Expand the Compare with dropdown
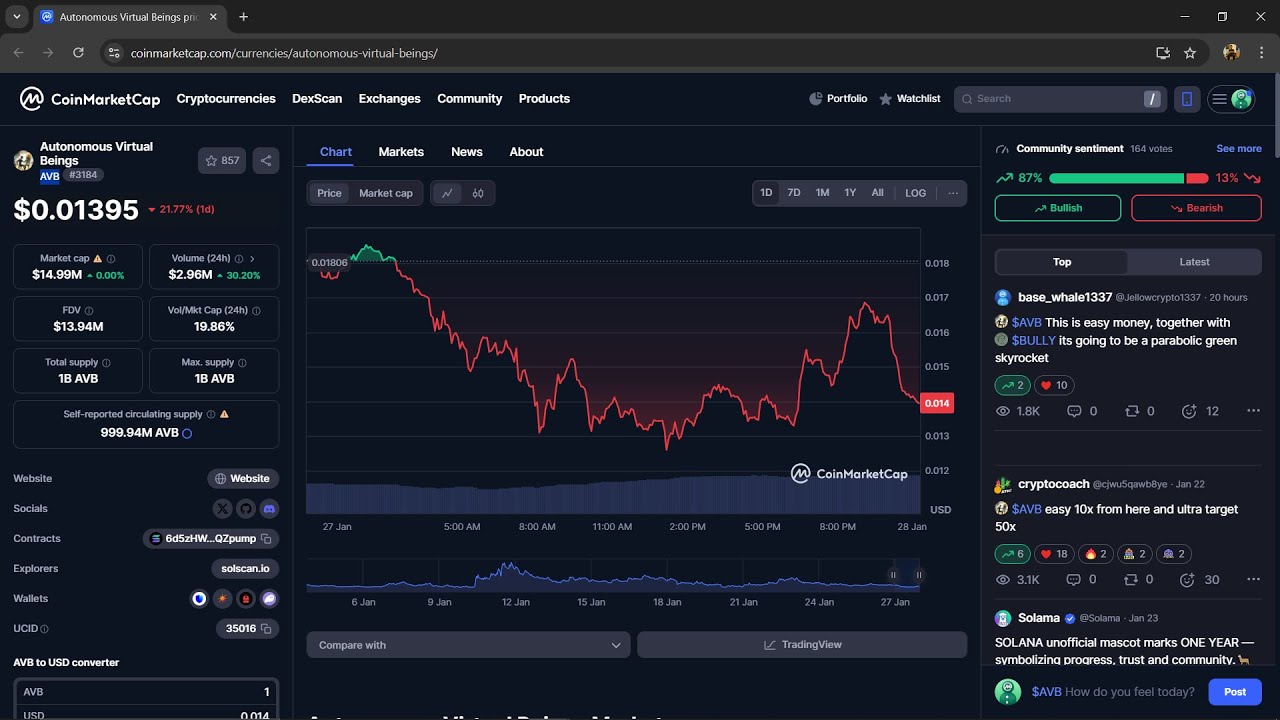1280x720 pixels. (x=469, y=645)
